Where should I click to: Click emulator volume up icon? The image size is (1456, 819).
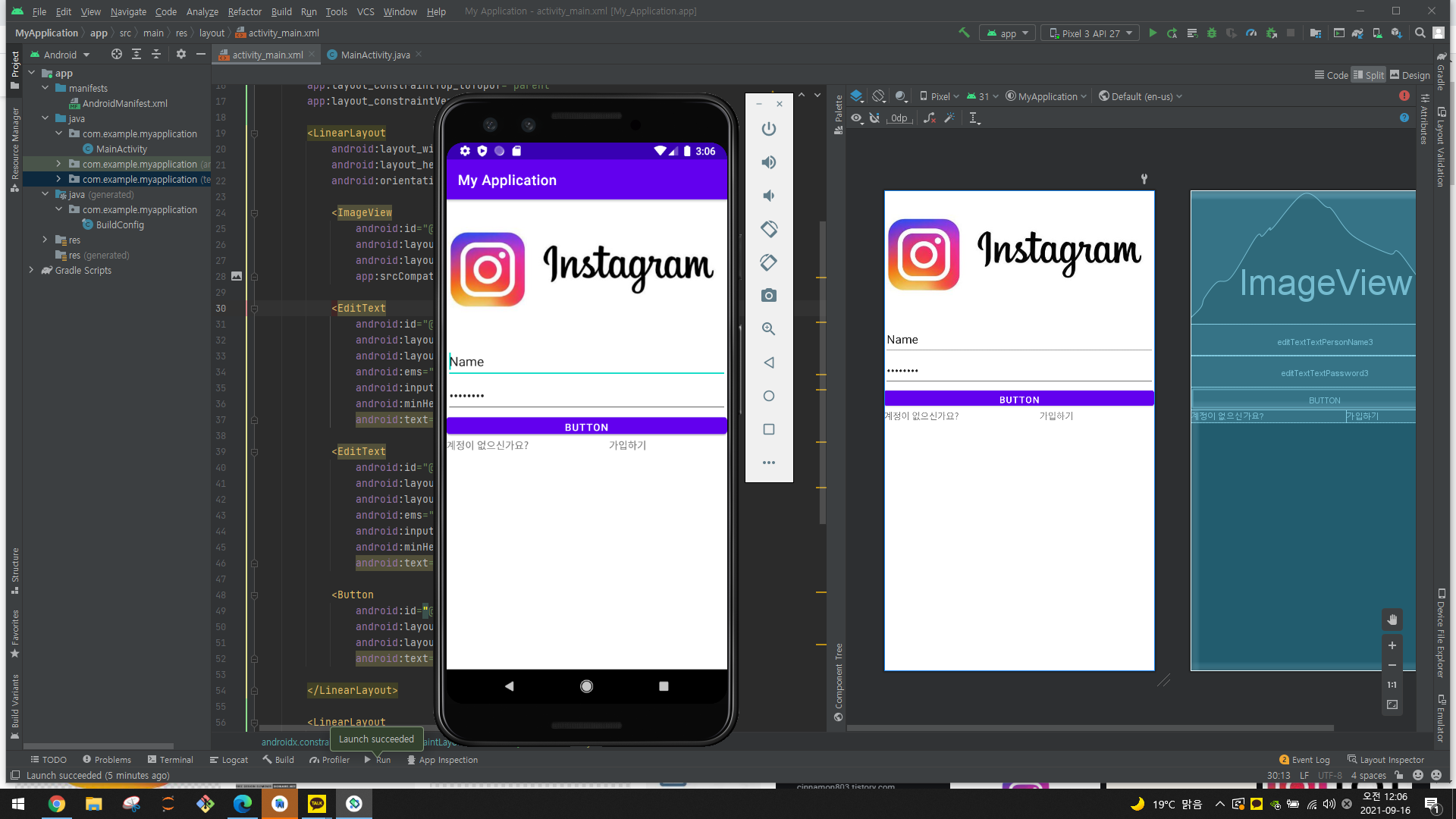tap(768, 162)
